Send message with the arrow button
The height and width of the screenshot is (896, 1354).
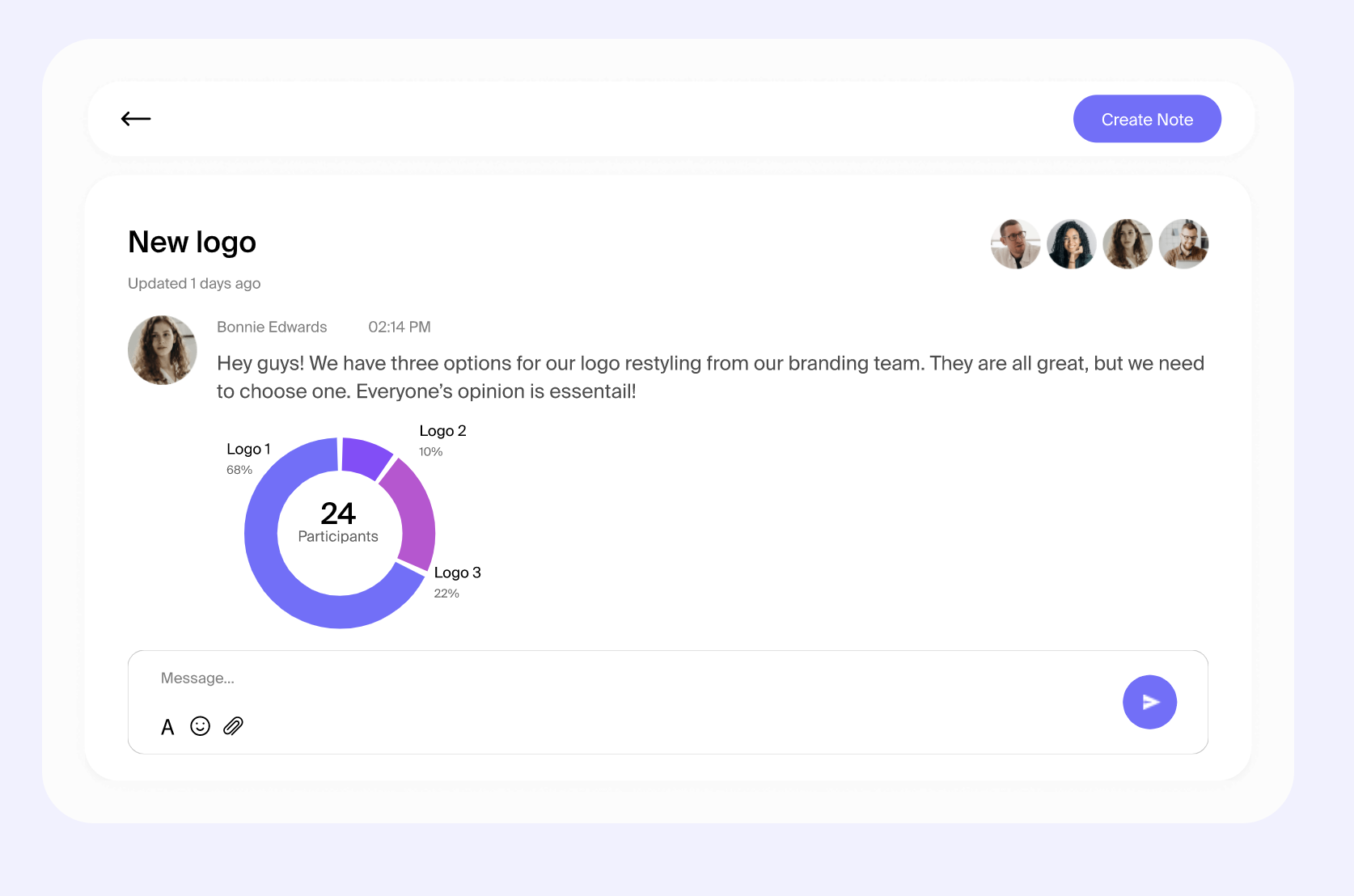pos(1149,702)
